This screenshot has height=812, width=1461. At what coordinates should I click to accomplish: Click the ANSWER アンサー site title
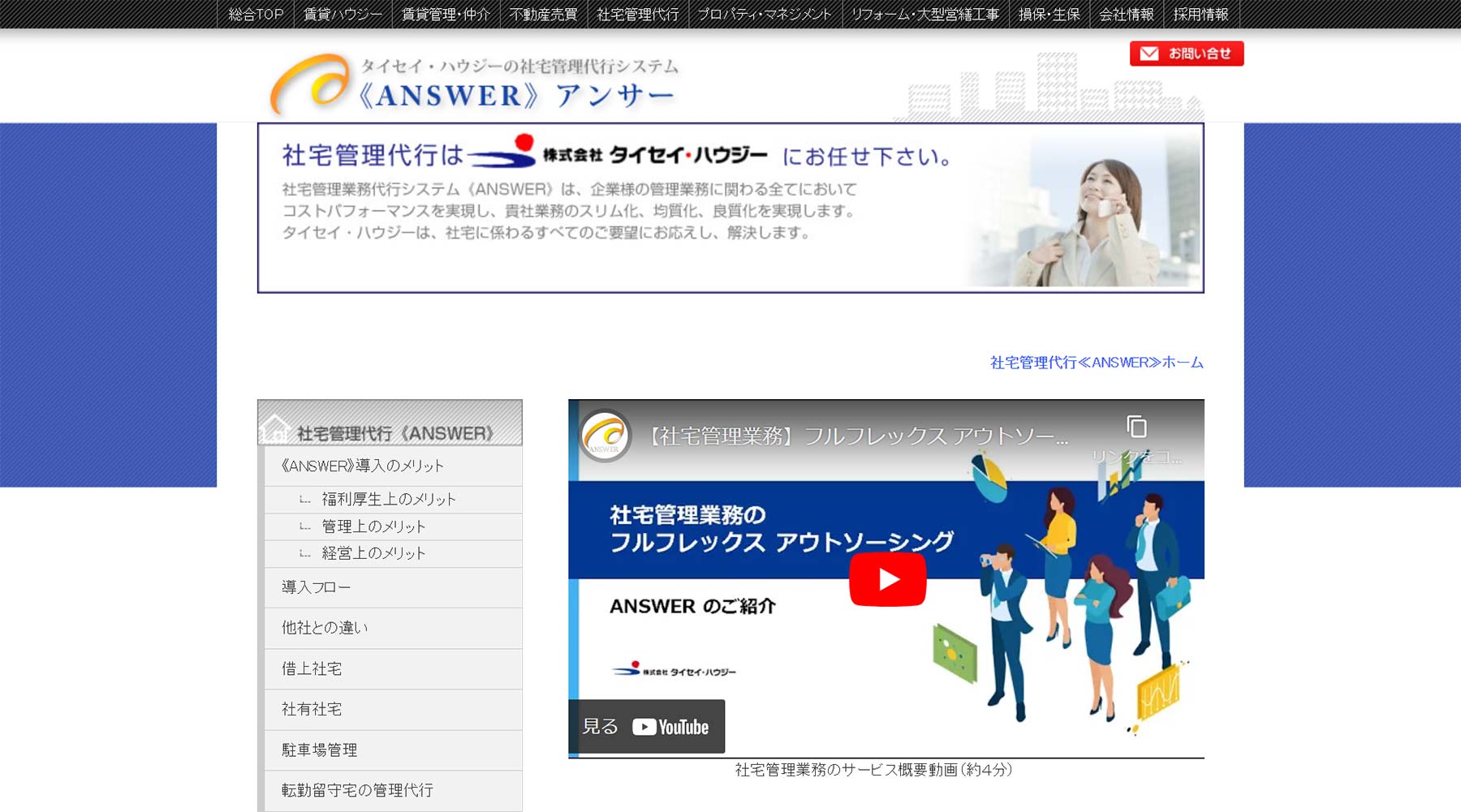click(516, 96)
